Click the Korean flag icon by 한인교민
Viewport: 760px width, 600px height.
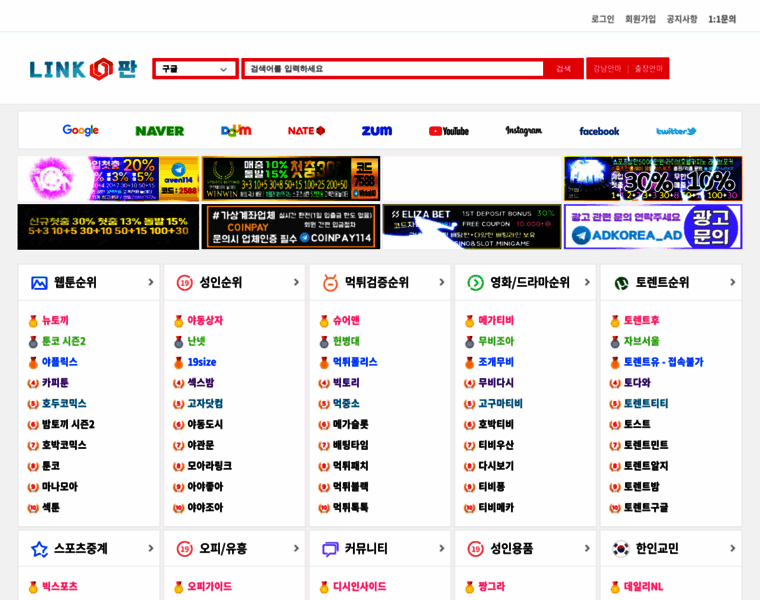click(x=621, y=549)
